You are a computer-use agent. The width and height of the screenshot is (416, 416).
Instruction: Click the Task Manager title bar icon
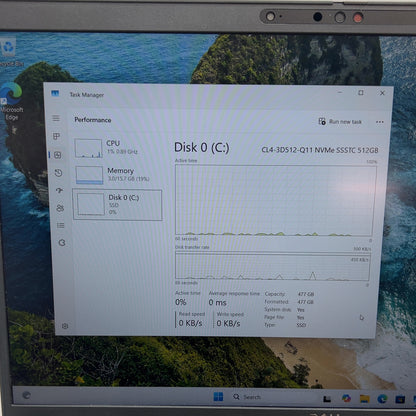pyautogui.click(x=55, y=94)
